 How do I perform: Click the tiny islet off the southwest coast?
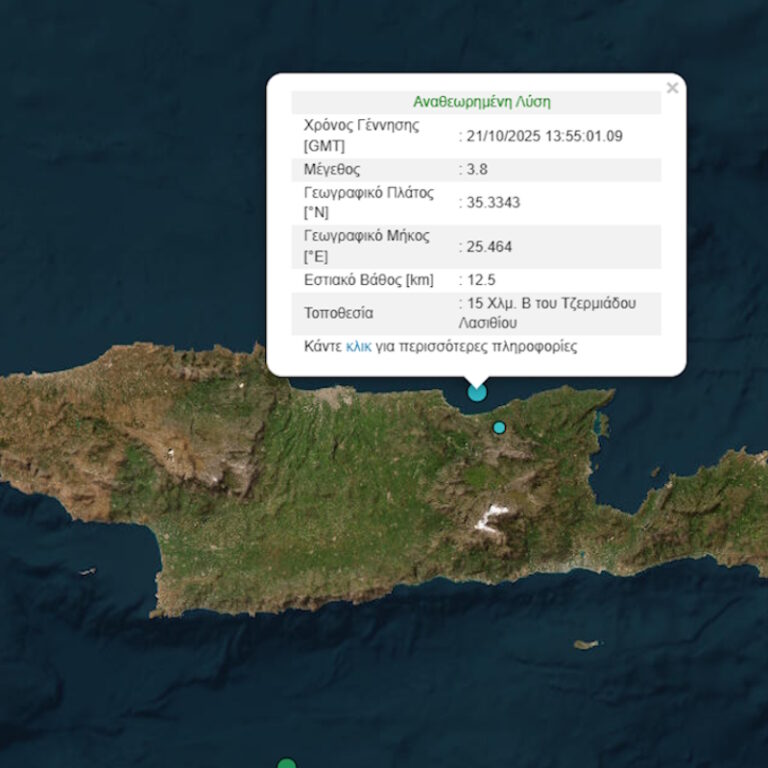click(87, 572)
